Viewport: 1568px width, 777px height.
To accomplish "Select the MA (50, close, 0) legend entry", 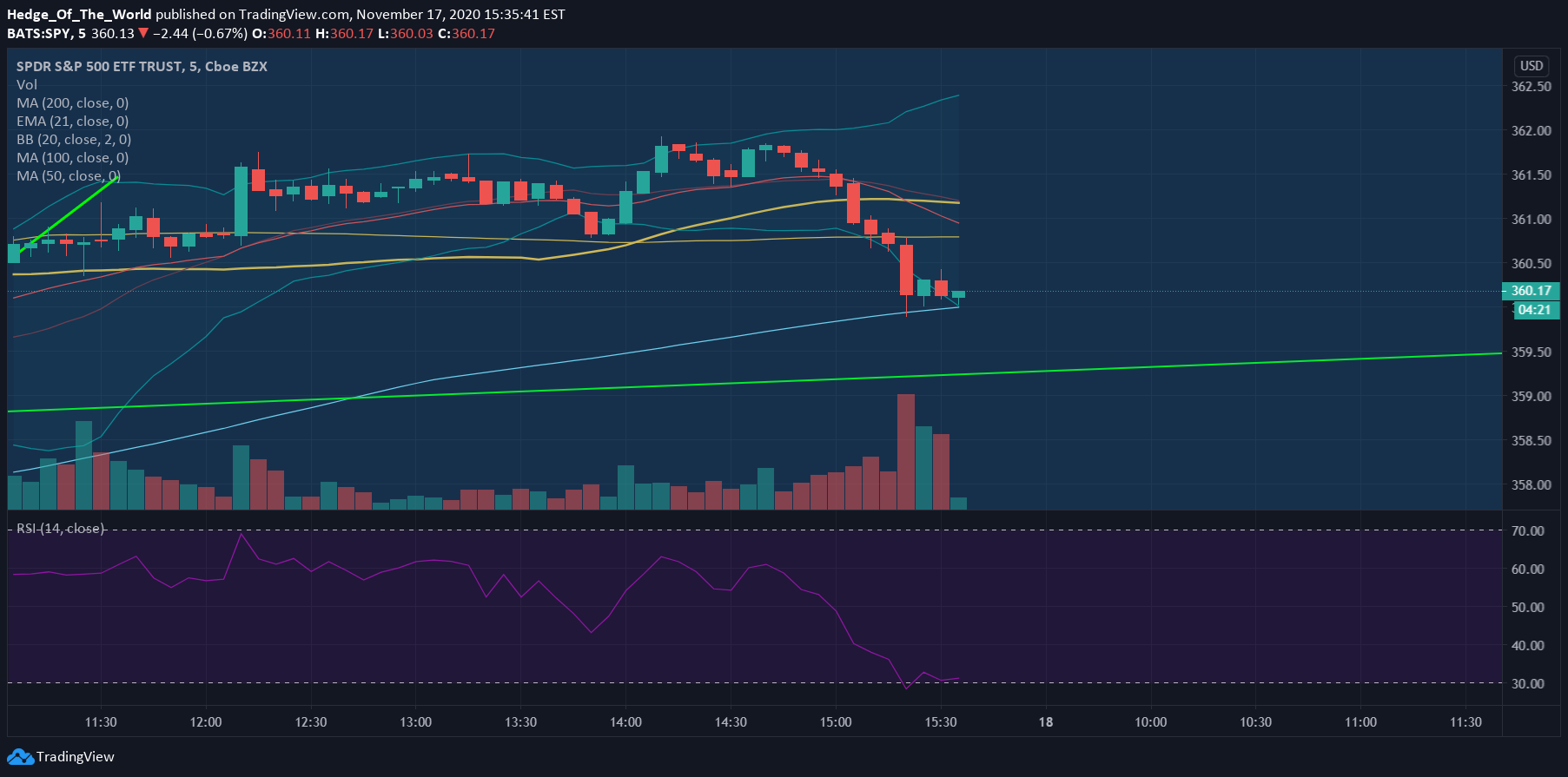I will [69, 176].
